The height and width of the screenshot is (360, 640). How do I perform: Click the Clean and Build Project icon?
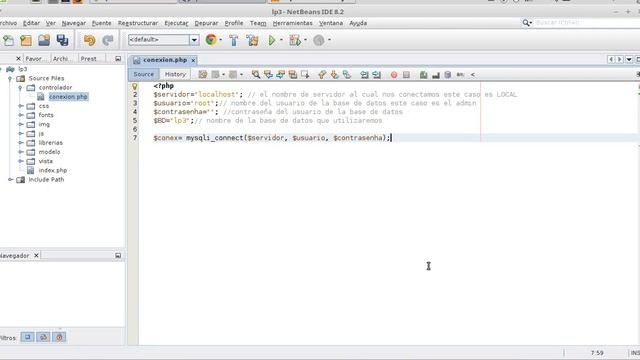[253, 40]
